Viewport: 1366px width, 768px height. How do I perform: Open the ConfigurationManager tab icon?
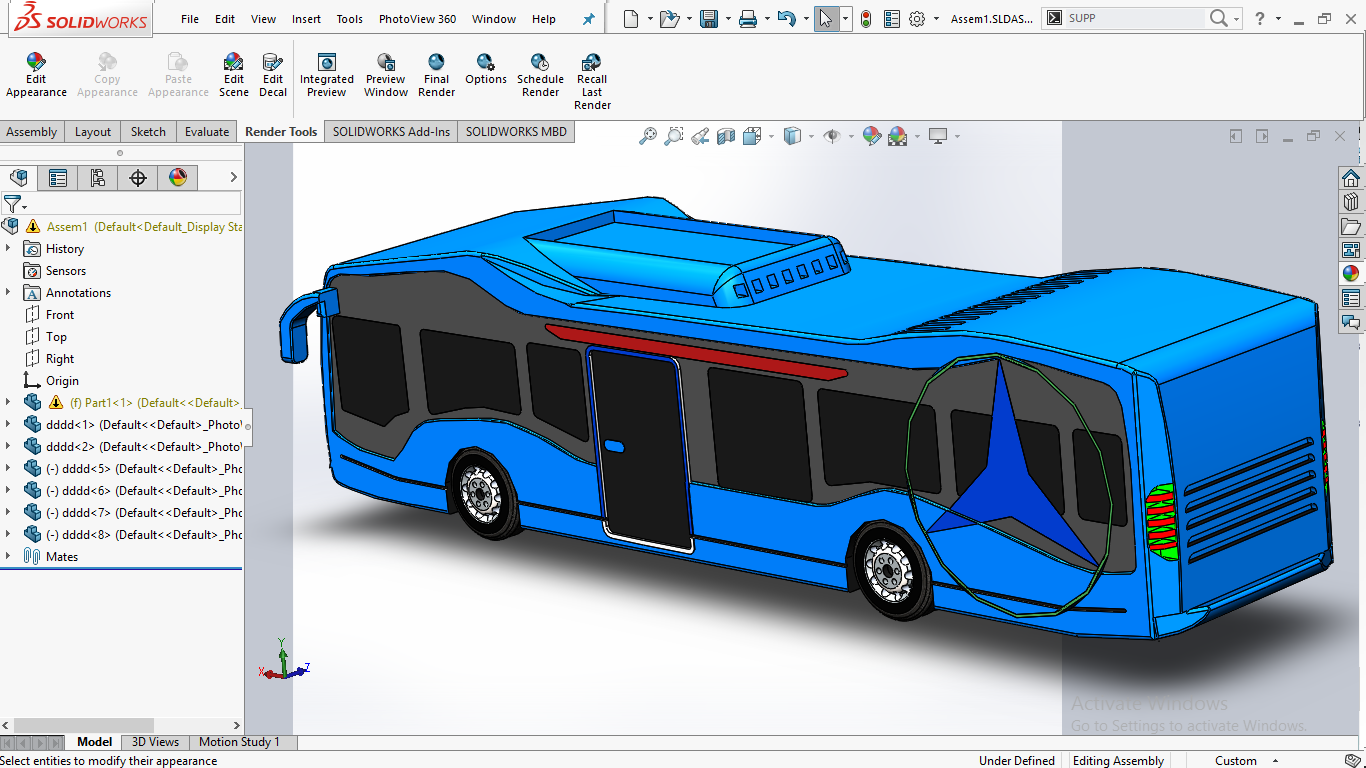point(98,178)
